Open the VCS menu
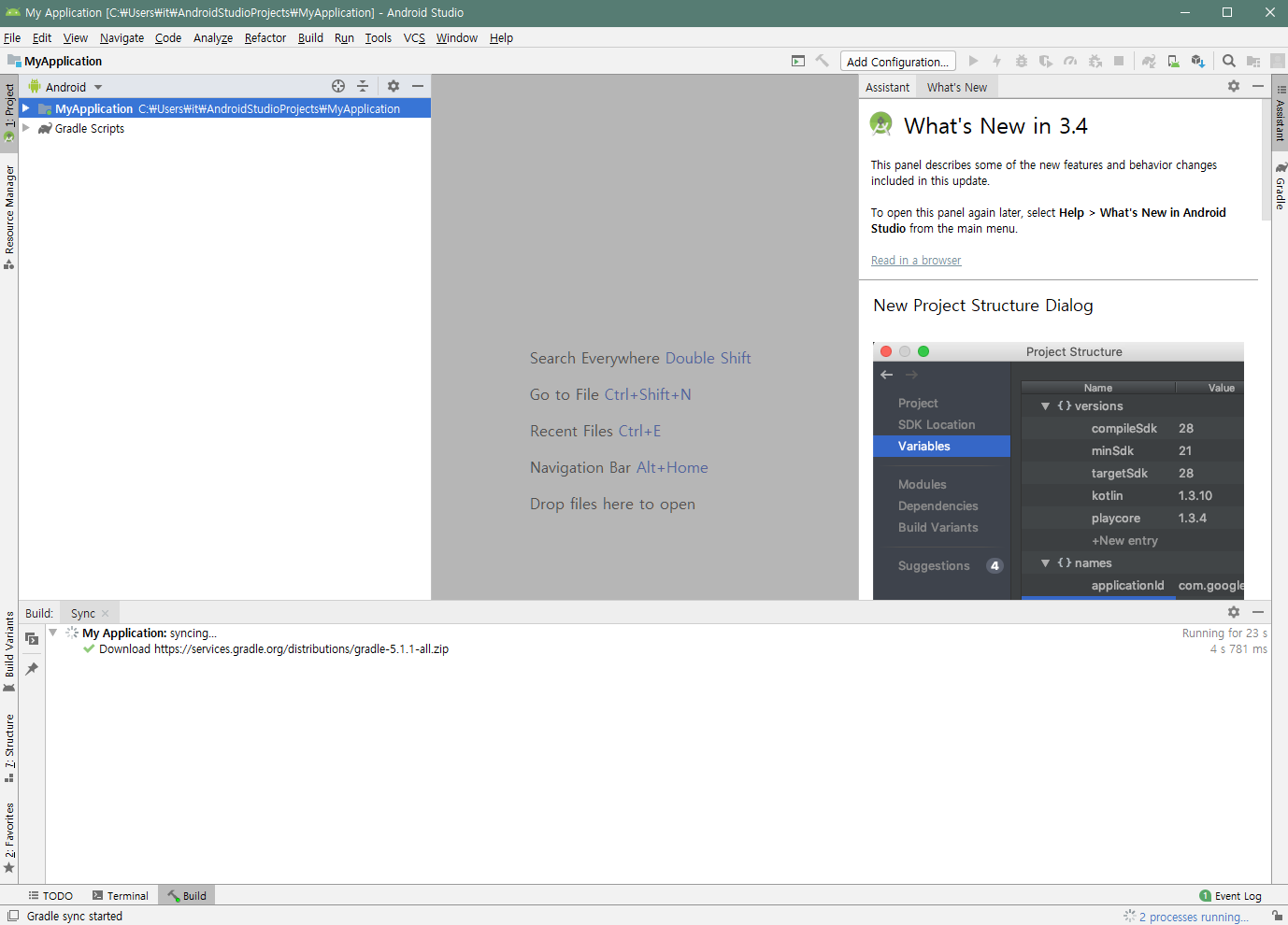Viewport: 1288px width, 925px height. [x=414, y=37]
